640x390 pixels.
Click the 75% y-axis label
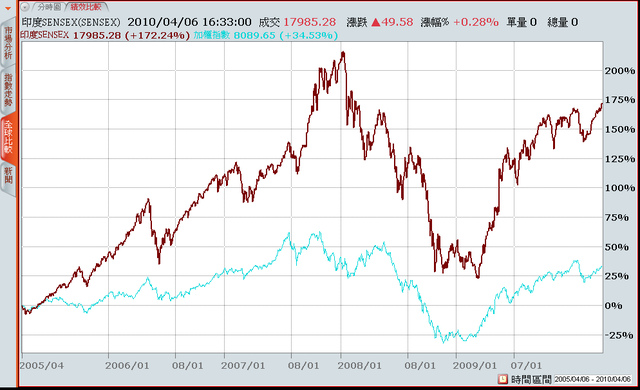[x=616, y=217]
